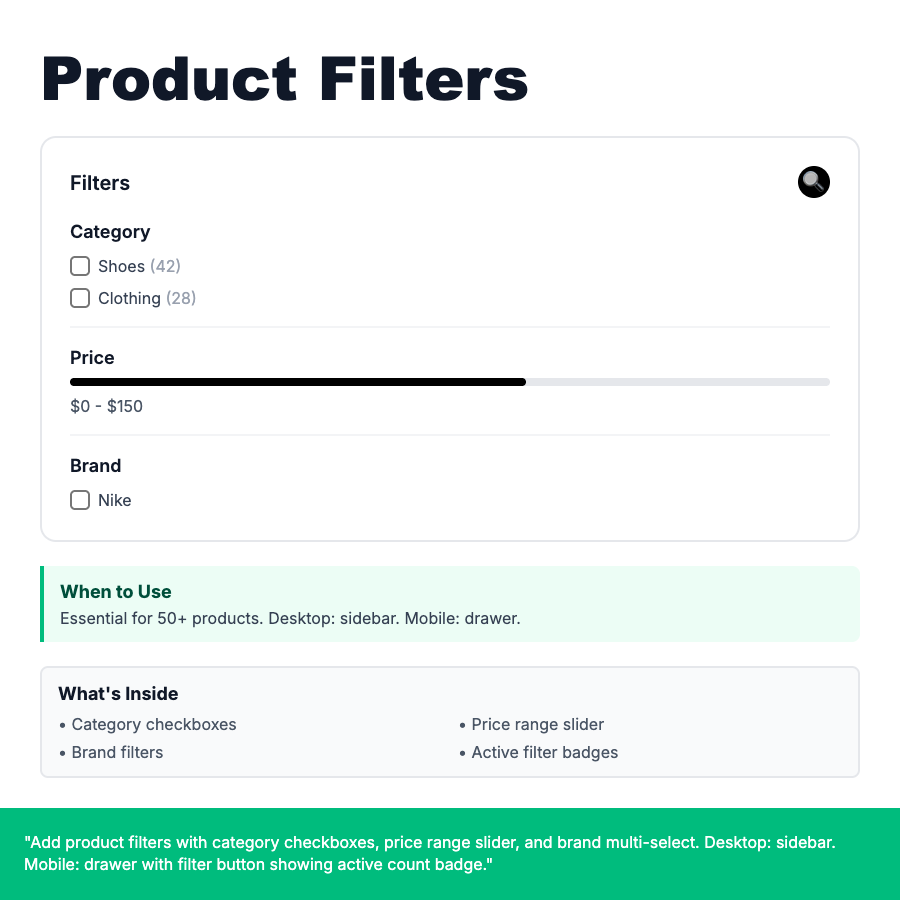Image resolution: width=900 pixels, height=900 pixels.
Task: Check the Shoes category checkbox
Action: pos(80,266)
